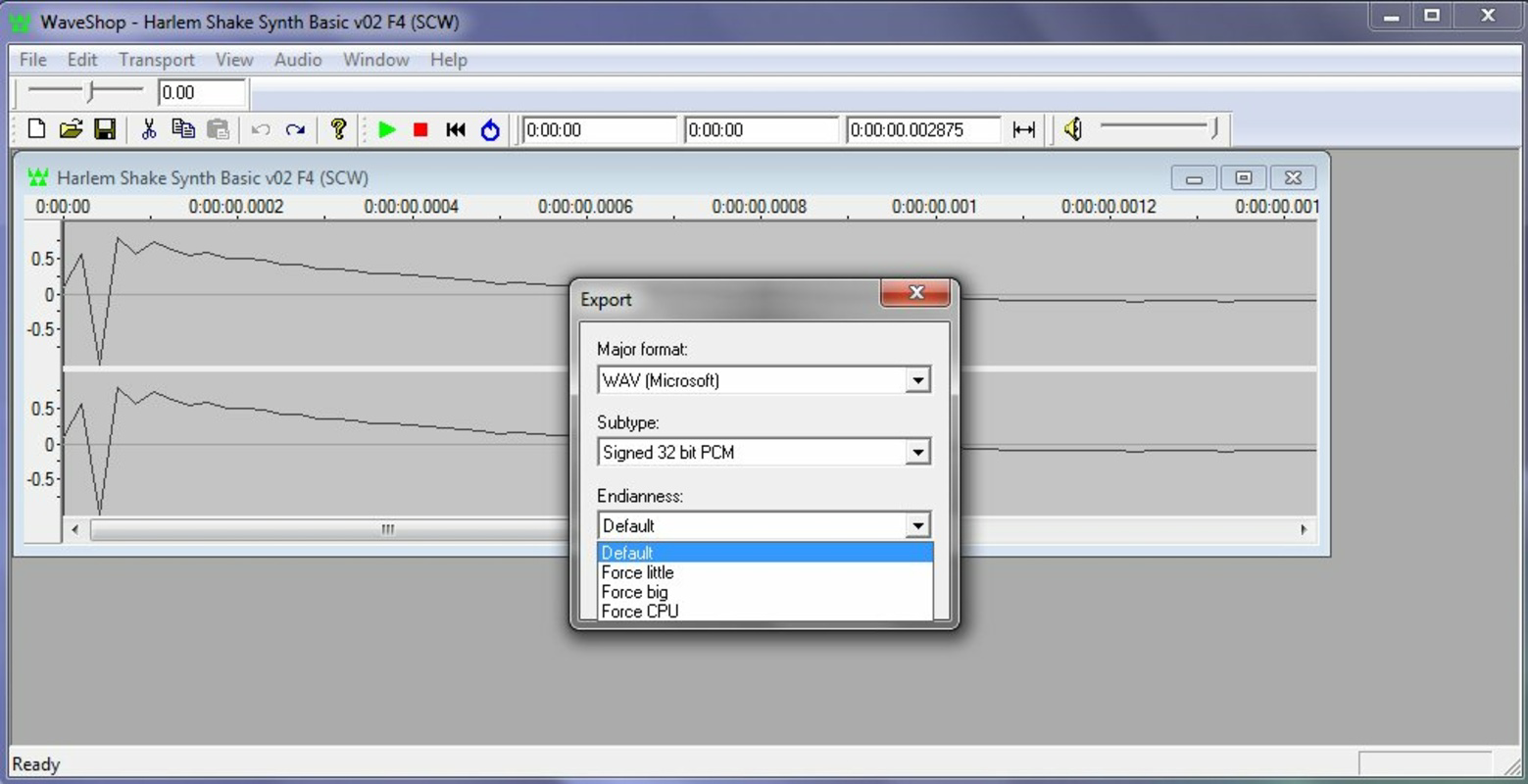Start playback with the green Play button
1528x784 pixels.
[x=387, y=129]
